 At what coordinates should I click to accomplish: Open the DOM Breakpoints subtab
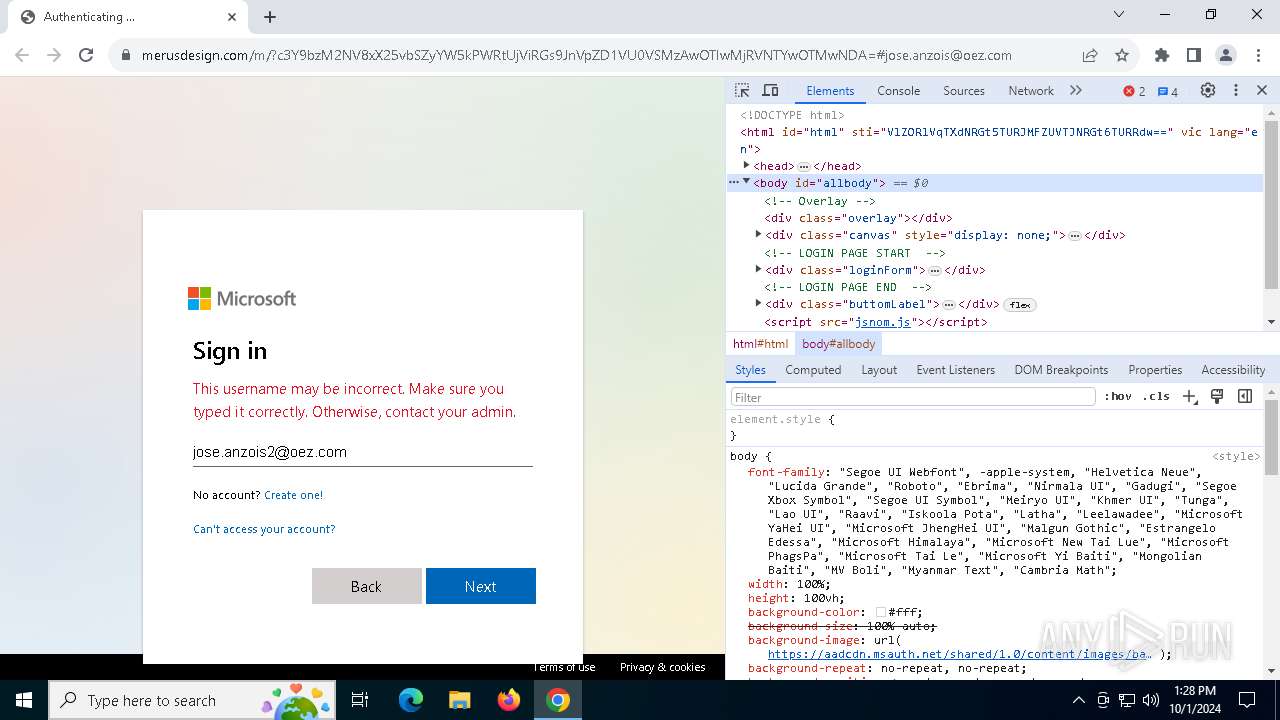tap(1061, 370)
